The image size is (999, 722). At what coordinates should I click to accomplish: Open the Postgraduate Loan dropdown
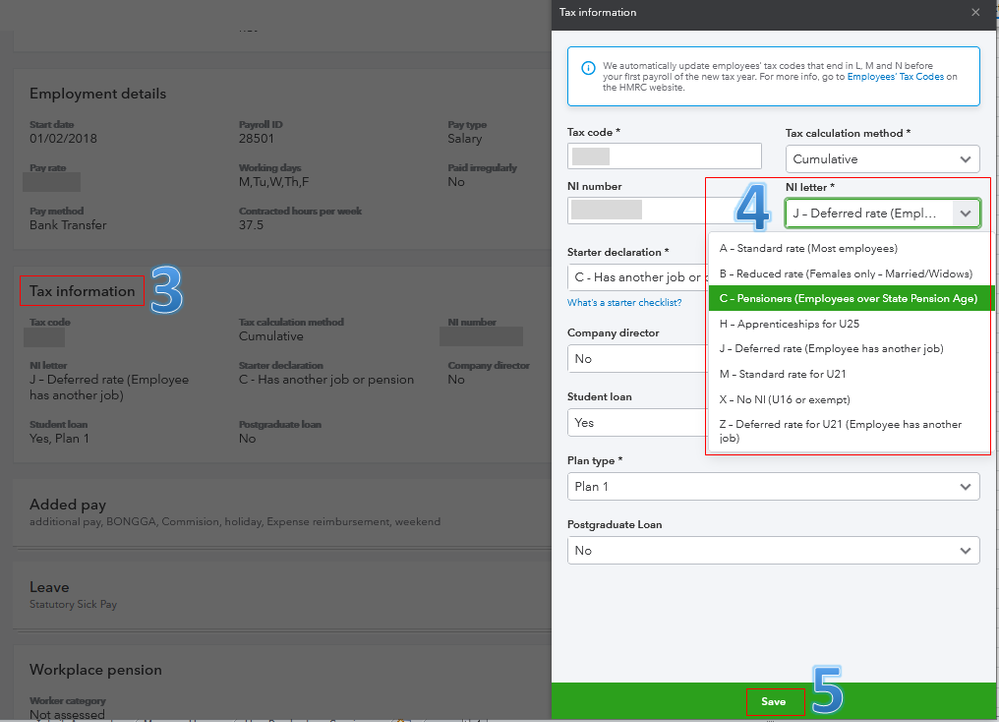click(773, 550)
